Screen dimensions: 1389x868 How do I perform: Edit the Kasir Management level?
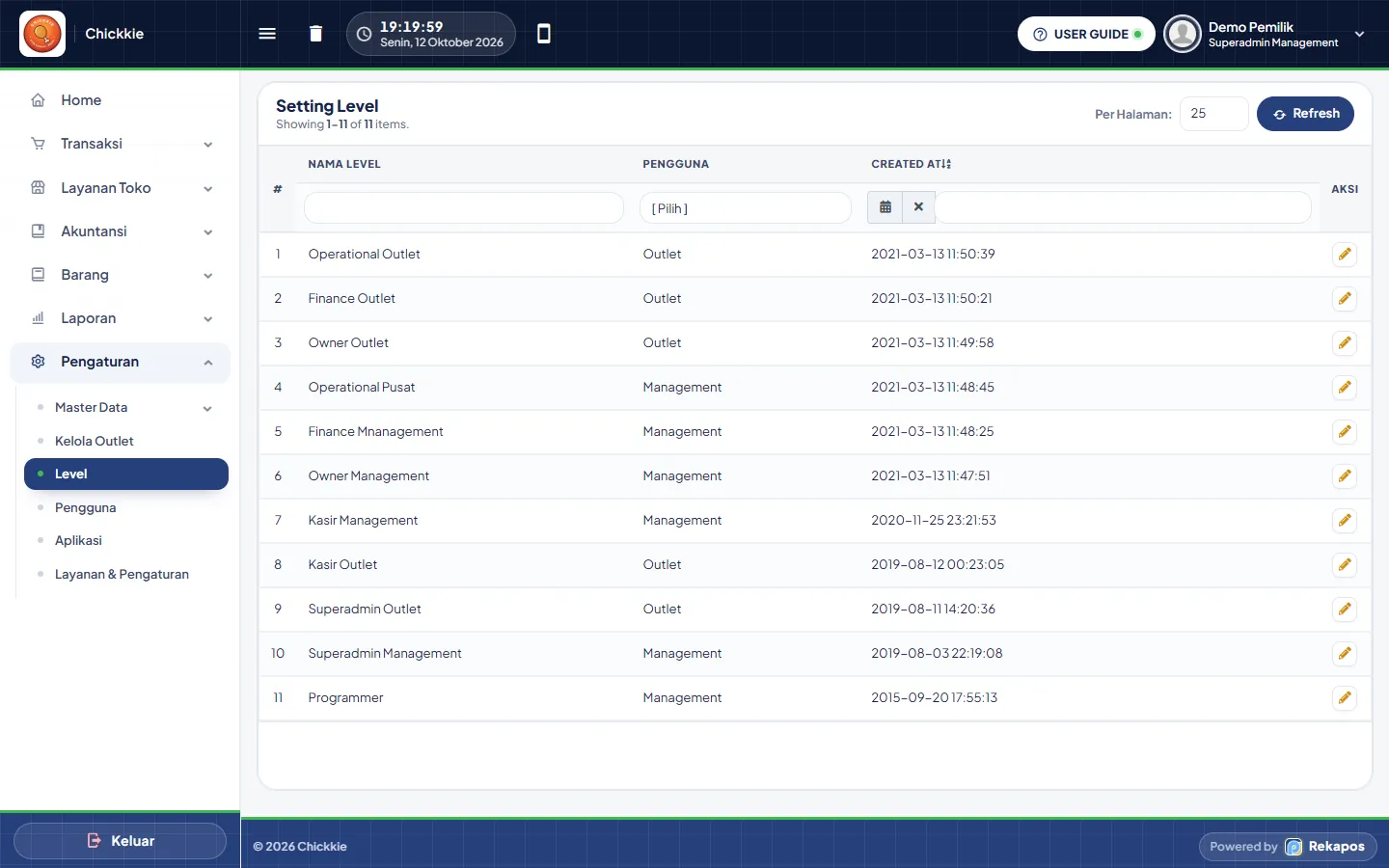(x=1345, y=521)
